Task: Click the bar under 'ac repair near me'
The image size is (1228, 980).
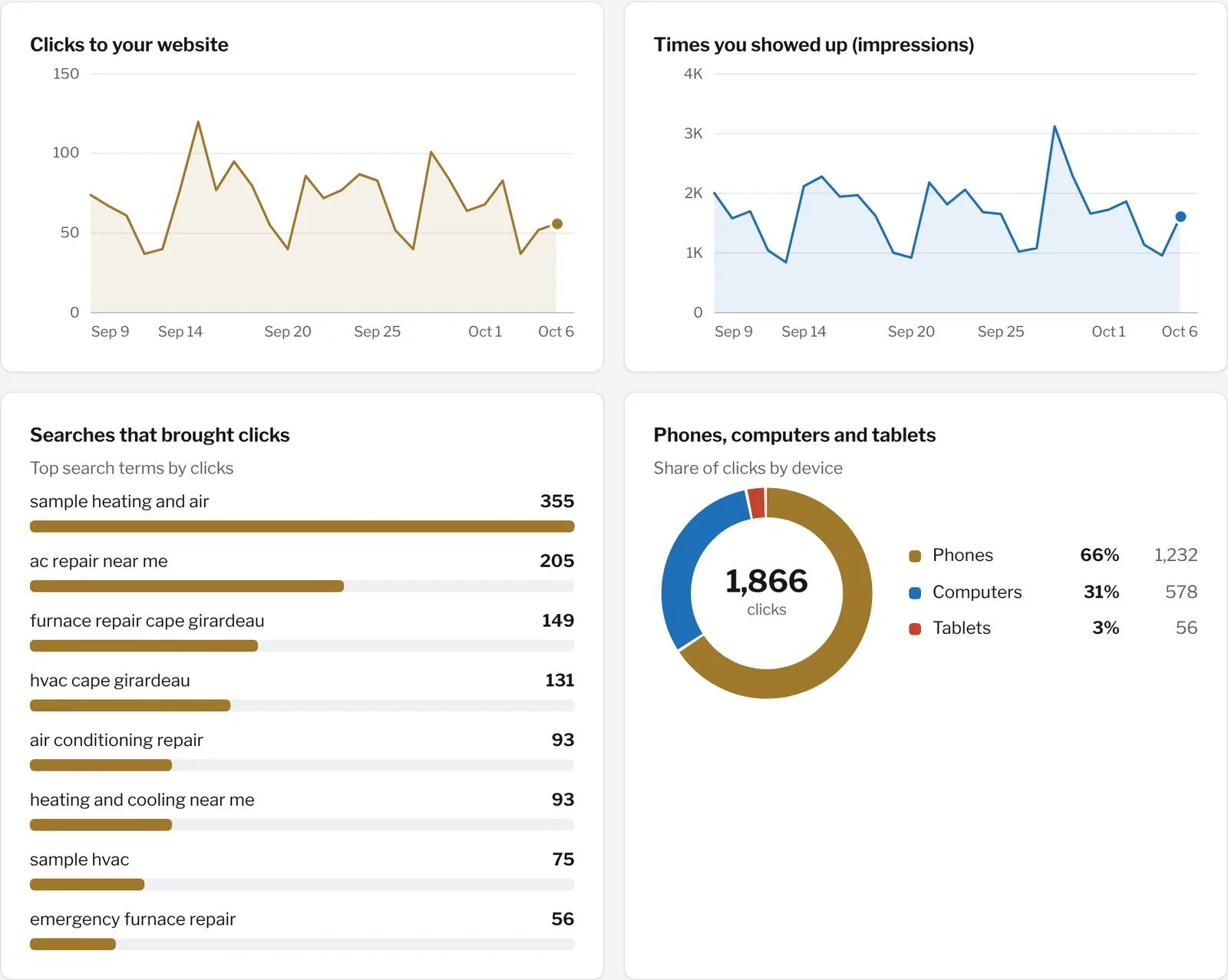Action: tap(302, 586)
